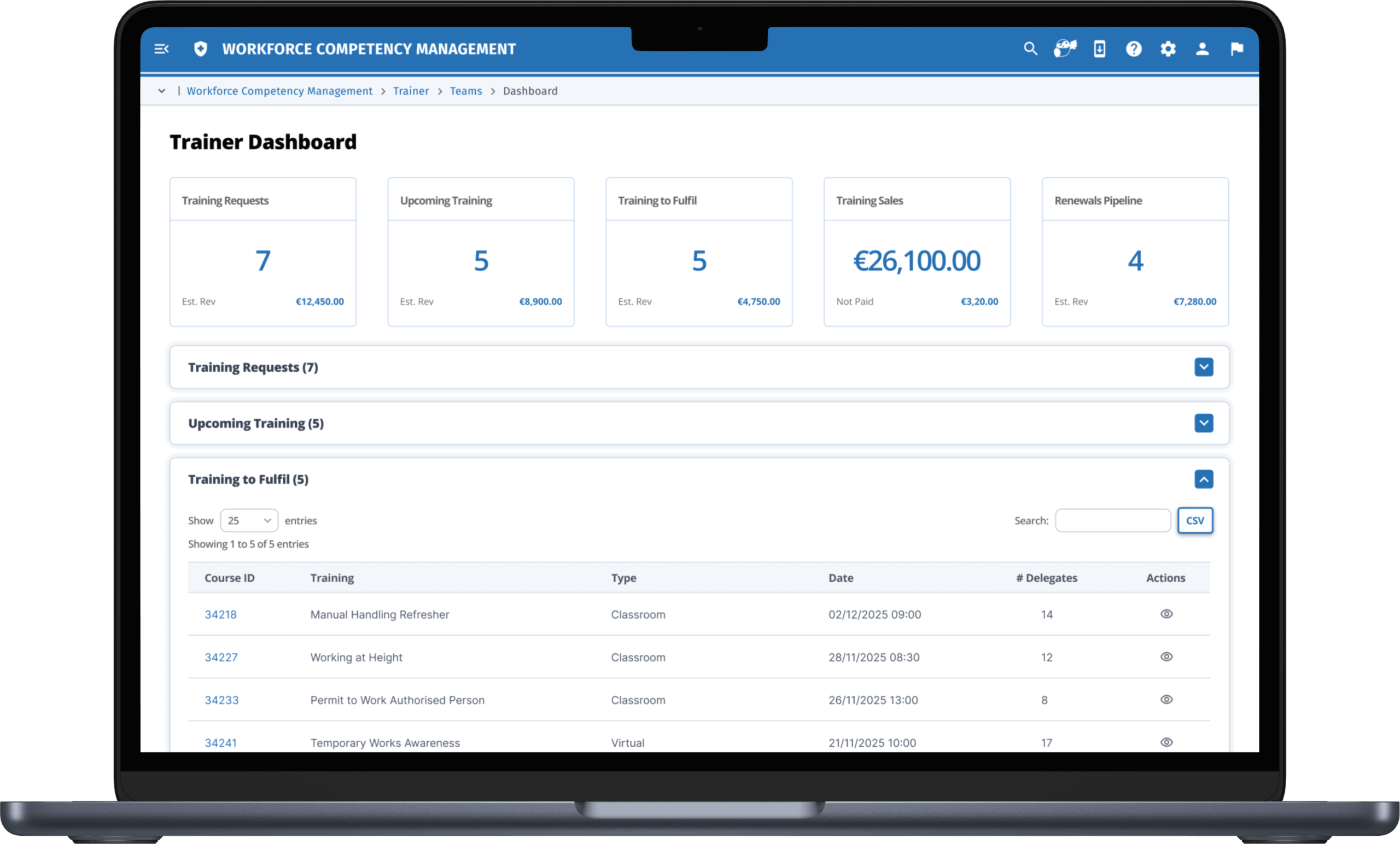Go to Teams breadcrumb
This screenshot has width=1400, height=844.
coord(465,91)
